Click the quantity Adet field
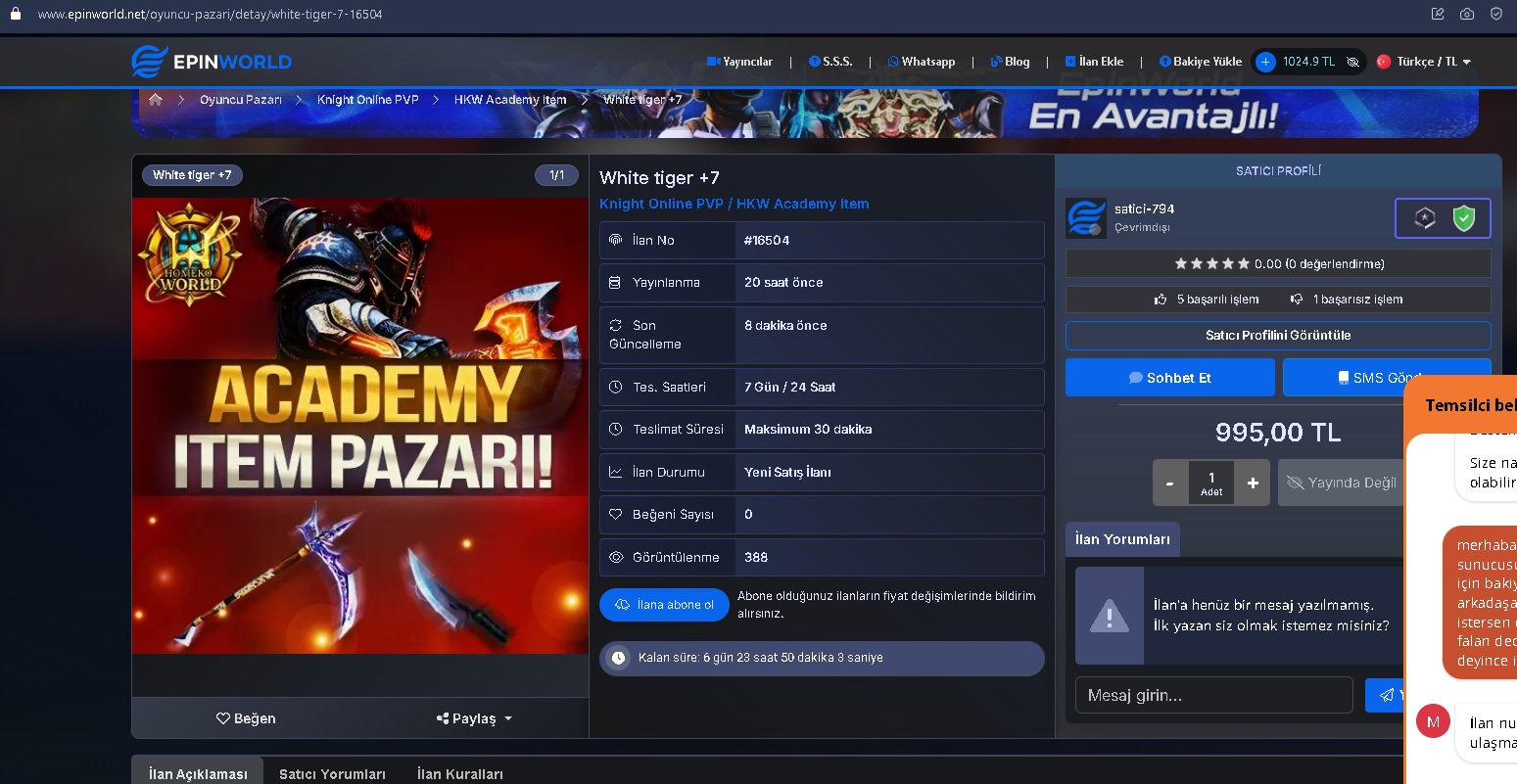Screen dimensions: 1517x784 click(1211, 484)
